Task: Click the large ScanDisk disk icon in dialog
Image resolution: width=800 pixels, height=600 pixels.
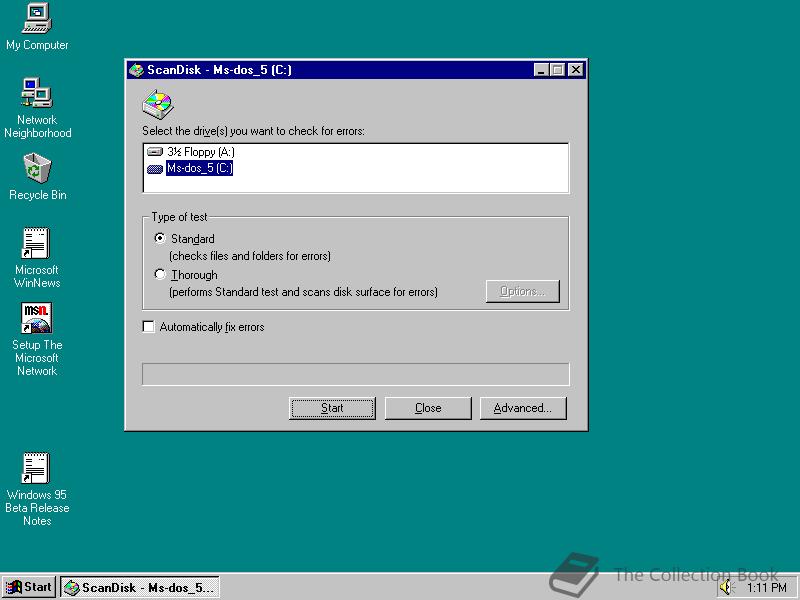Action: tap(158, 105)
